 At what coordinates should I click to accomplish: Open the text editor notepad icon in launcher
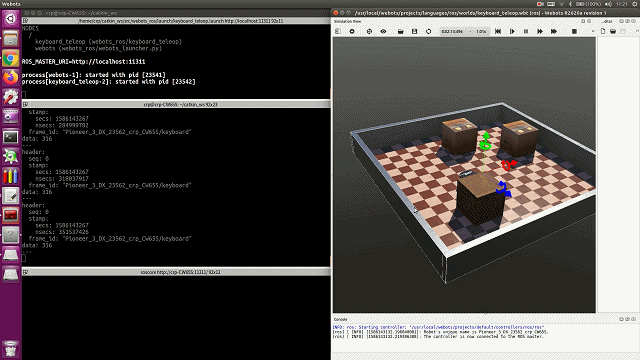11,196
